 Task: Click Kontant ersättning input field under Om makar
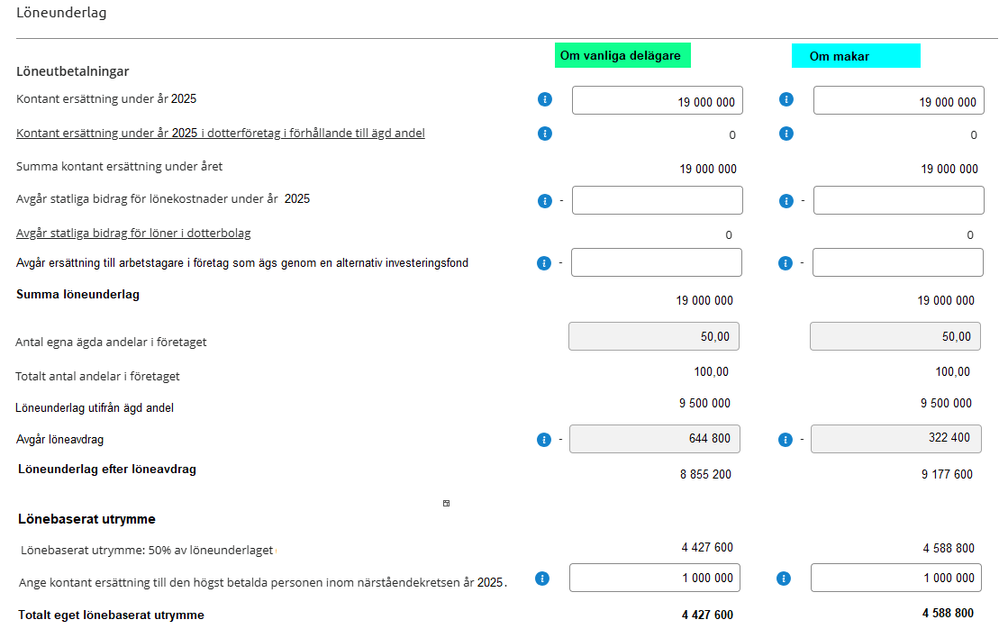(898, 101)
